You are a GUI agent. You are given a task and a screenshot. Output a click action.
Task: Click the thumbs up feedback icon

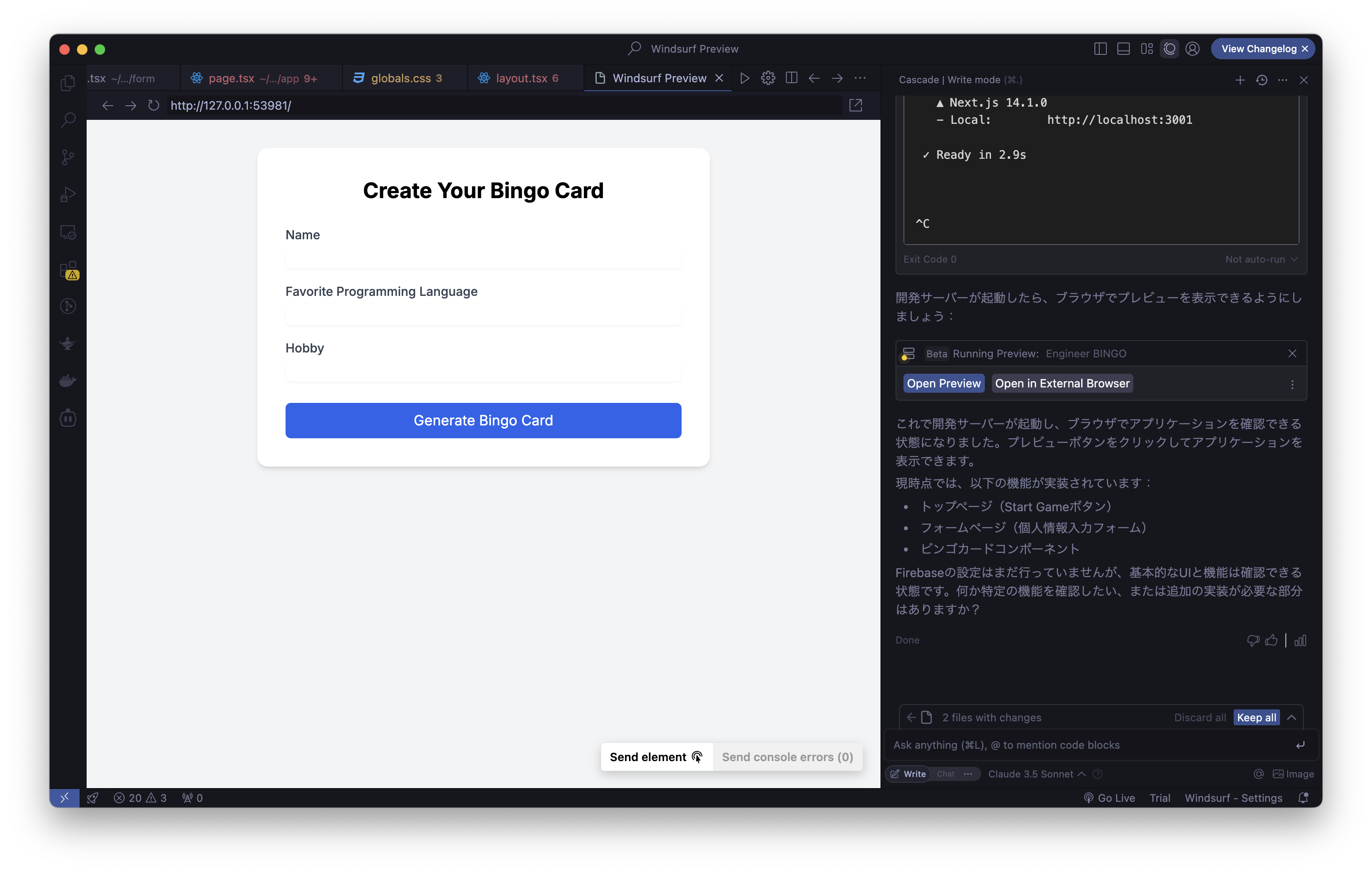pyautogui.click(x=1271, y=640)
